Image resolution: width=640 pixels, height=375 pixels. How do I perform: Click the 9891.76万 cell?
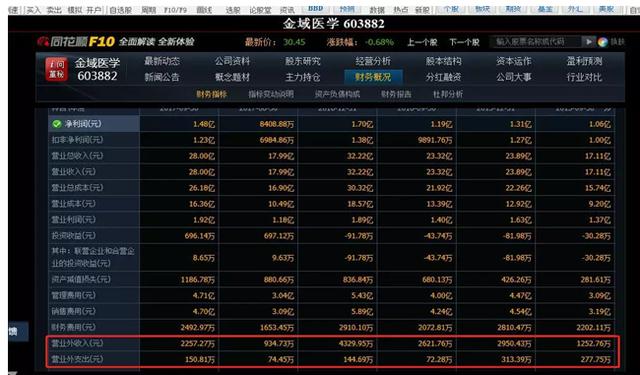pyautogui.click(x=435, y=140)
